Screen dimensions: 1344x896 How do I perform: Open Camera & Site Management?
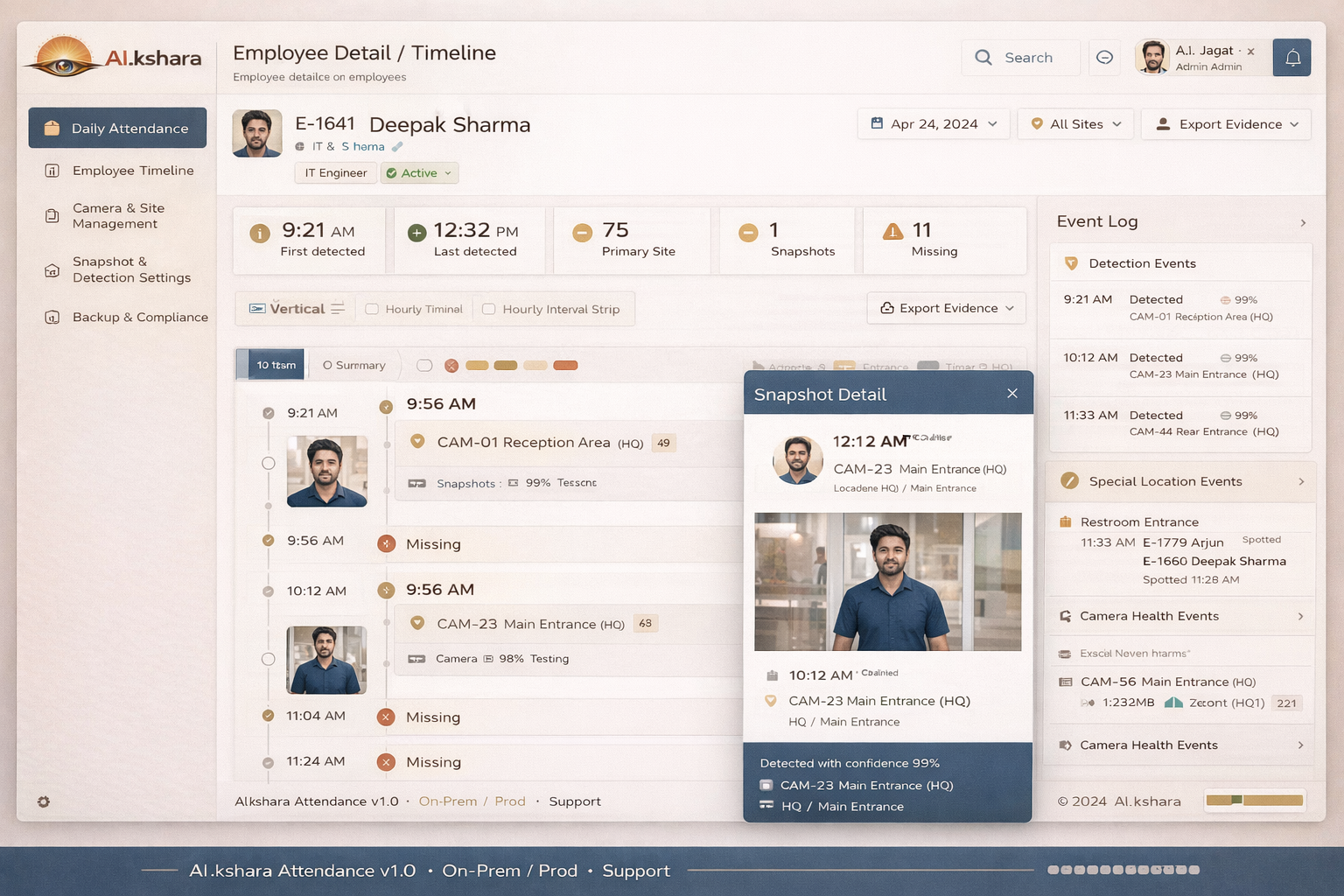[x=119, y=216]
